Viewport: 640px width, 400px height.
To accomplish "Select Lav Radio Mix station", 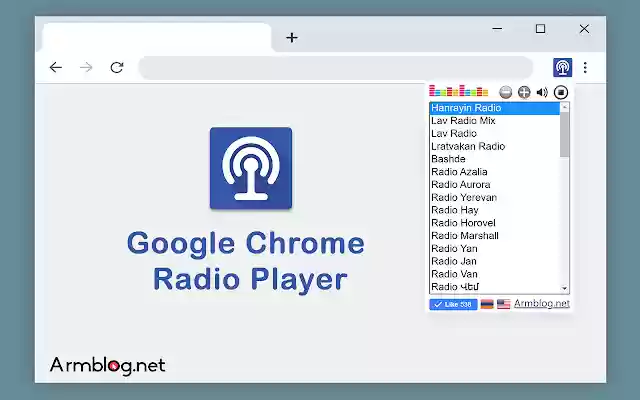I will pos(495,121).
